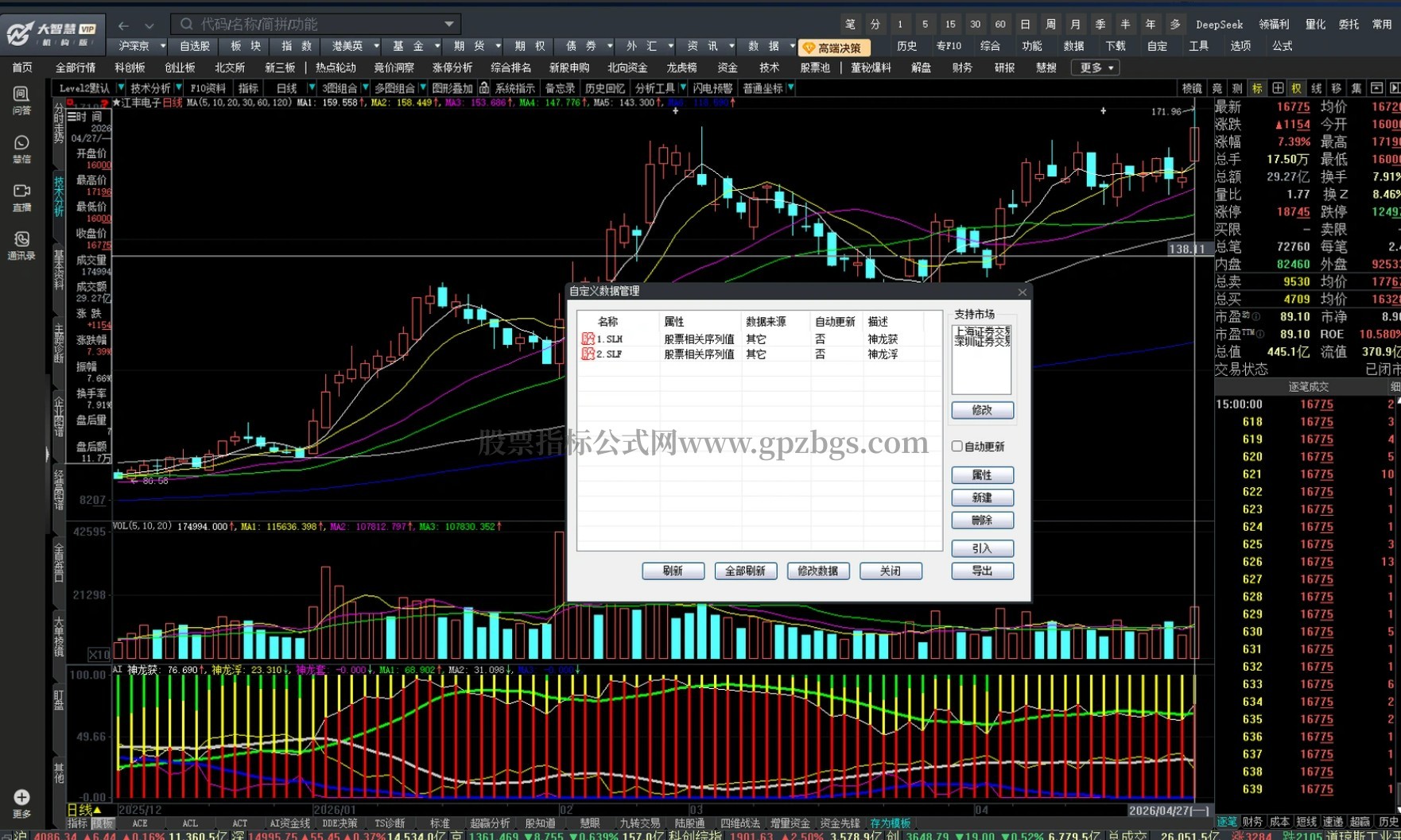Expand the 普通坐标 dropdown arrow
1401x840 pixels.
(791, 88)
